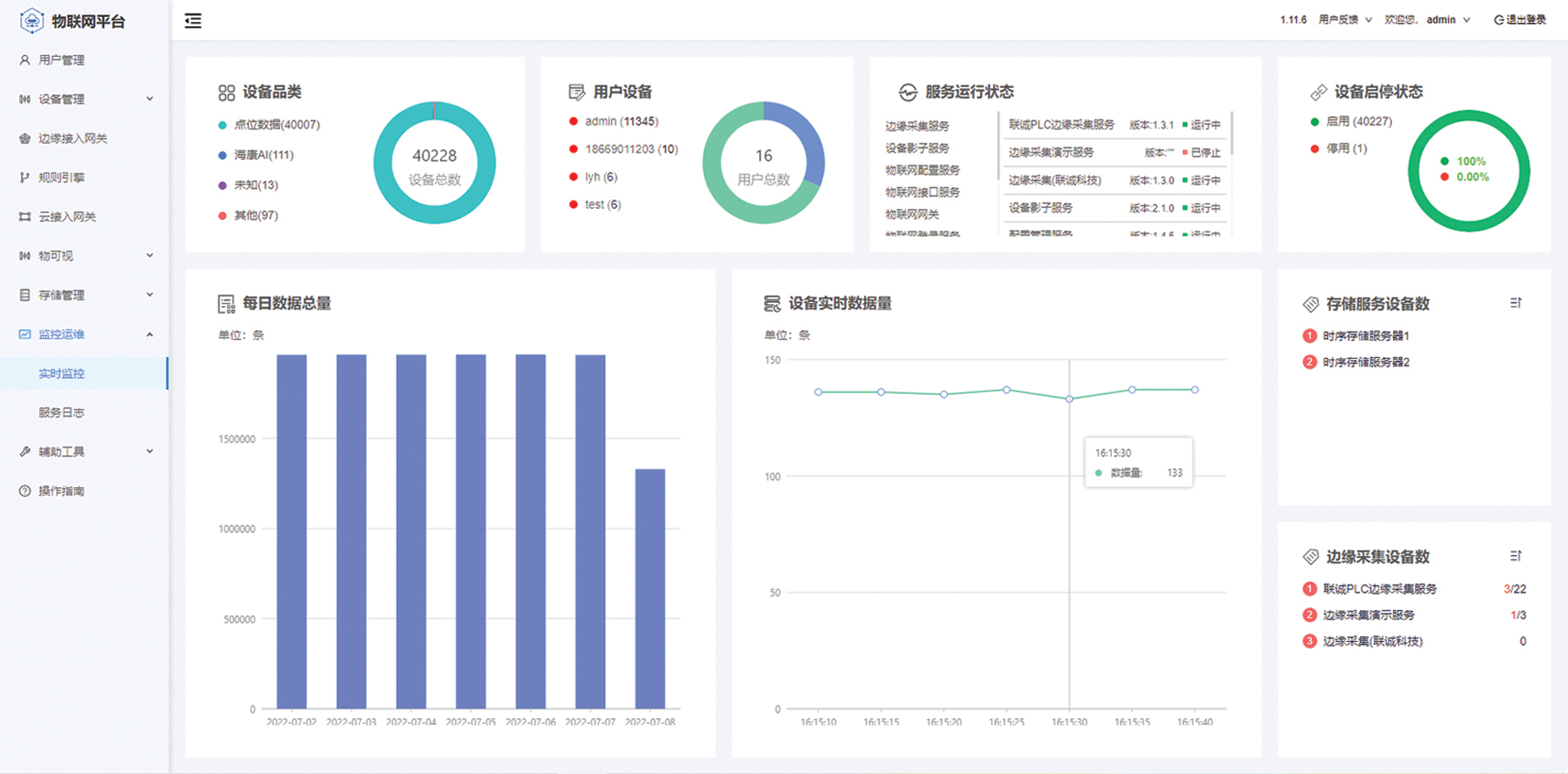
Task: Click the 用户管理 person icon in sidebar
Action: [x=25, y=60]
